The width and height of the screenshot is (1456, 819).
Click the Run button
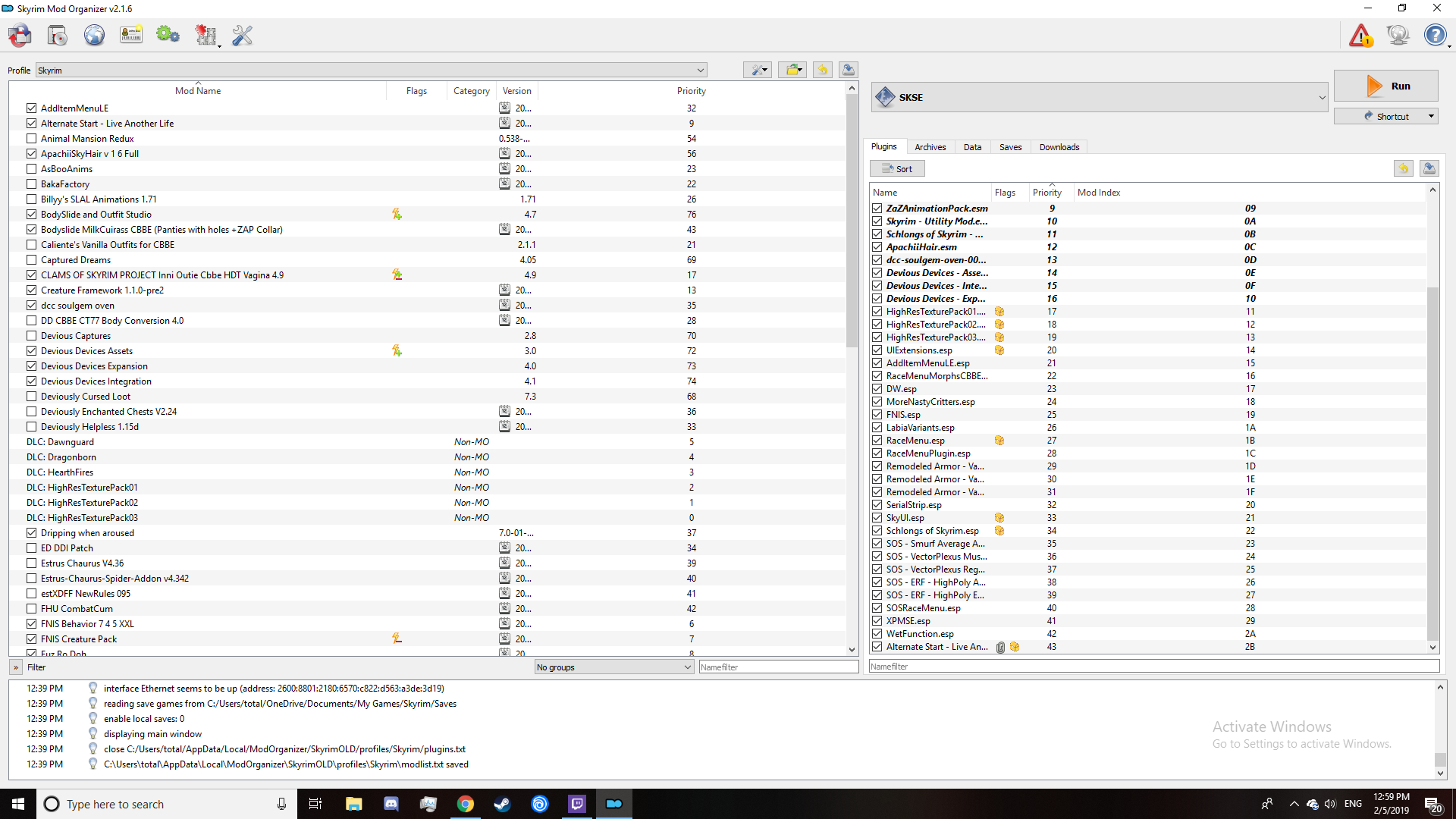[1385, 86]
